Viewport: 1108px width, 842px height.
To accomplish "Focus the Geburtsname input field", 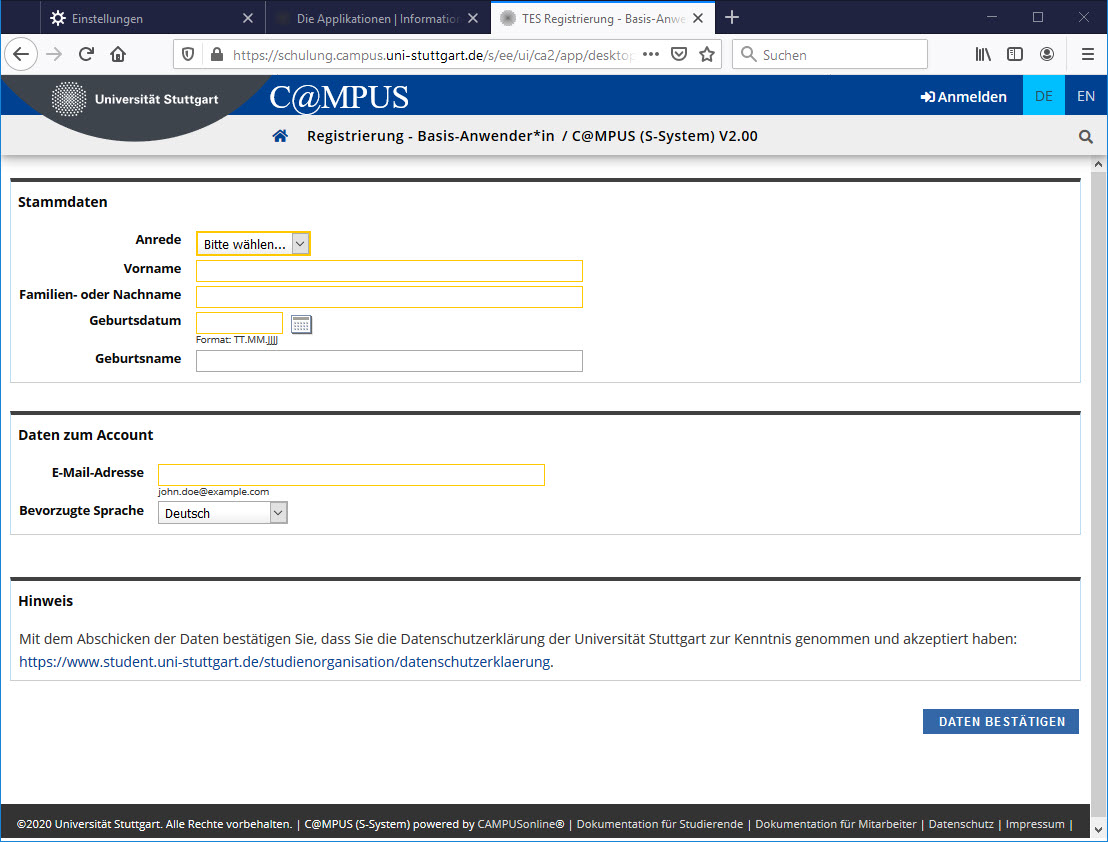I will tap(389, 361).
